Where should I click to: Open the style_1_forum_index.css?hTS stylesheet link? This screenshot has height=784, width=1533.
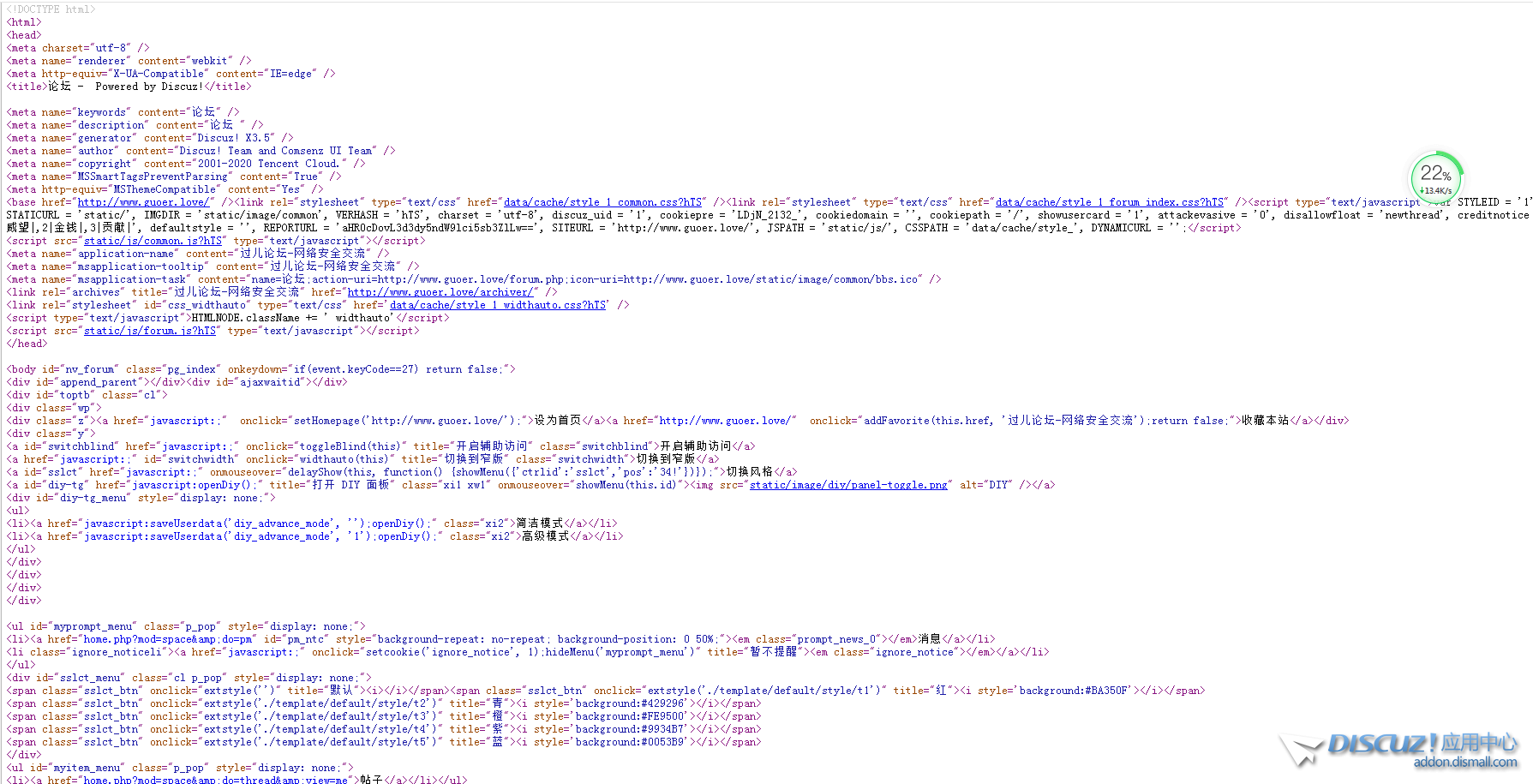coord(1109,202)
